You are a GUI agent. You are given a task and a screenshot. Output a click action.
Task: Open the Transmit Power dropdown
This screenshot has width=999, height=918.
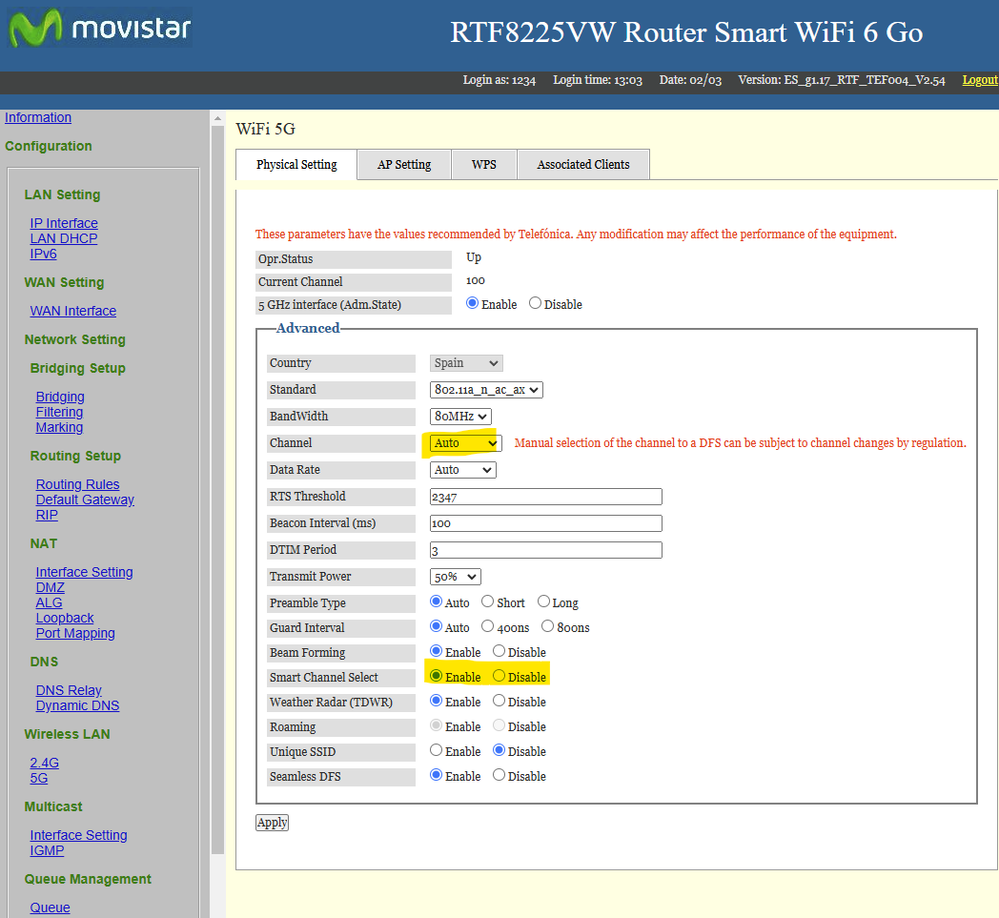(455, 577)
